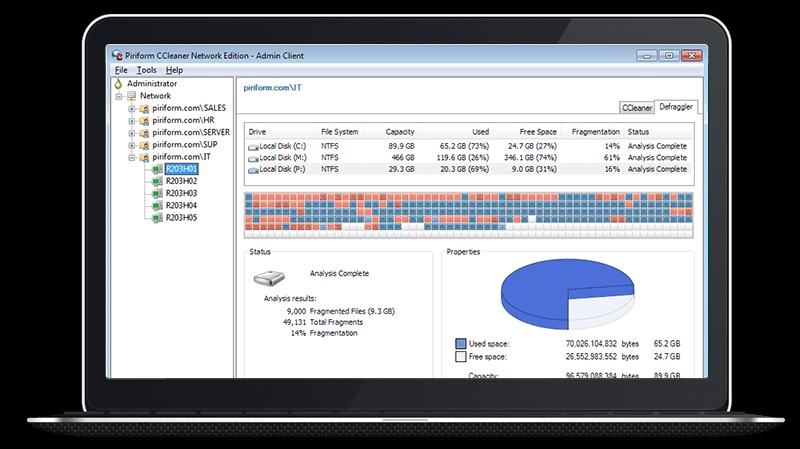Screen dimensions: 800x449
Task: Click the hard drive icon in Status panel
Action: (269, 278)
